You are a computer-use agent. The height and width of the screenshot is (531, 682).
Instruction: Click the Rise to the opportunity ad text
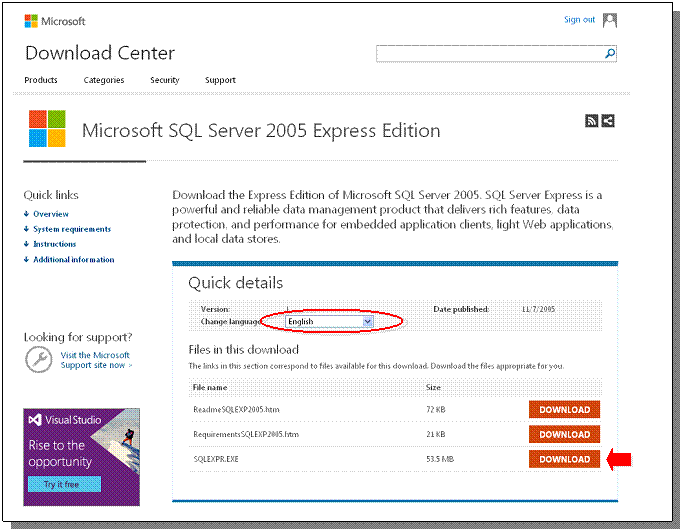click(x=60, y=453)
